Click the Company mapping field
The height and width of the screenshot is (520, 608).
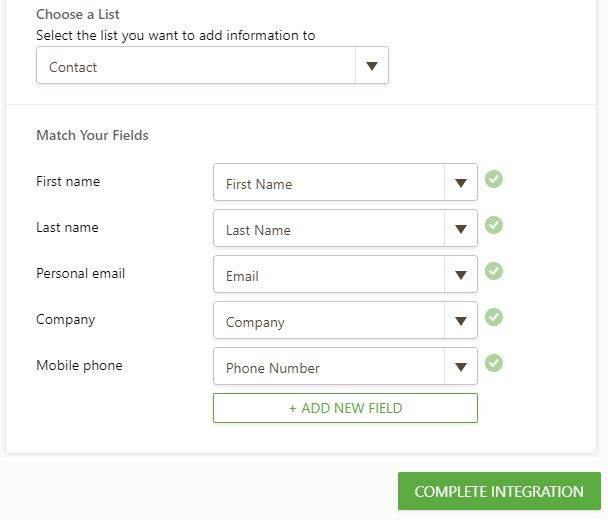(328, 322)
